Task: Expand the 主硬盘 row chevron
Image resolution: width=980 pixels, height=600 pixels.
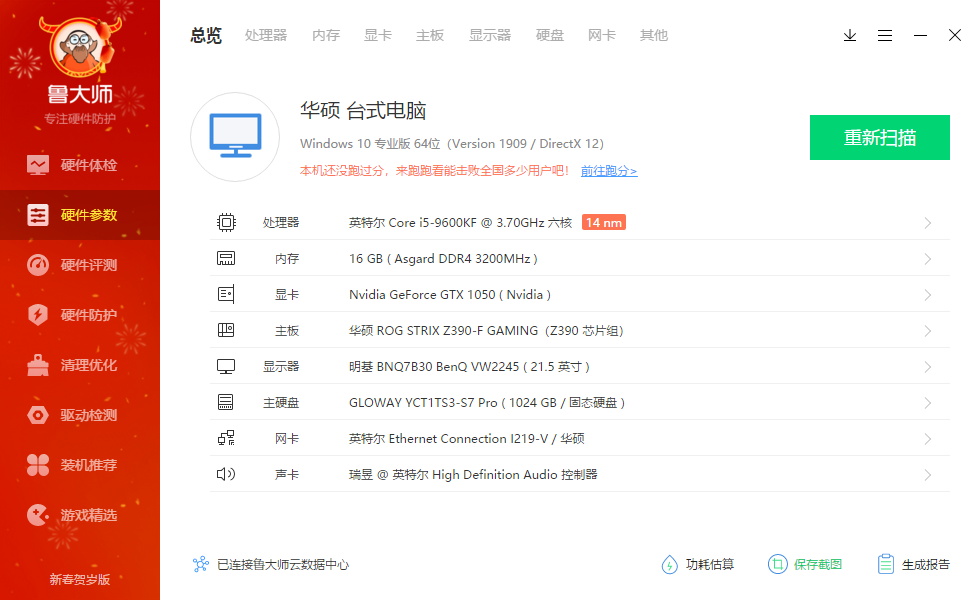Action: [x=928, y=403]
